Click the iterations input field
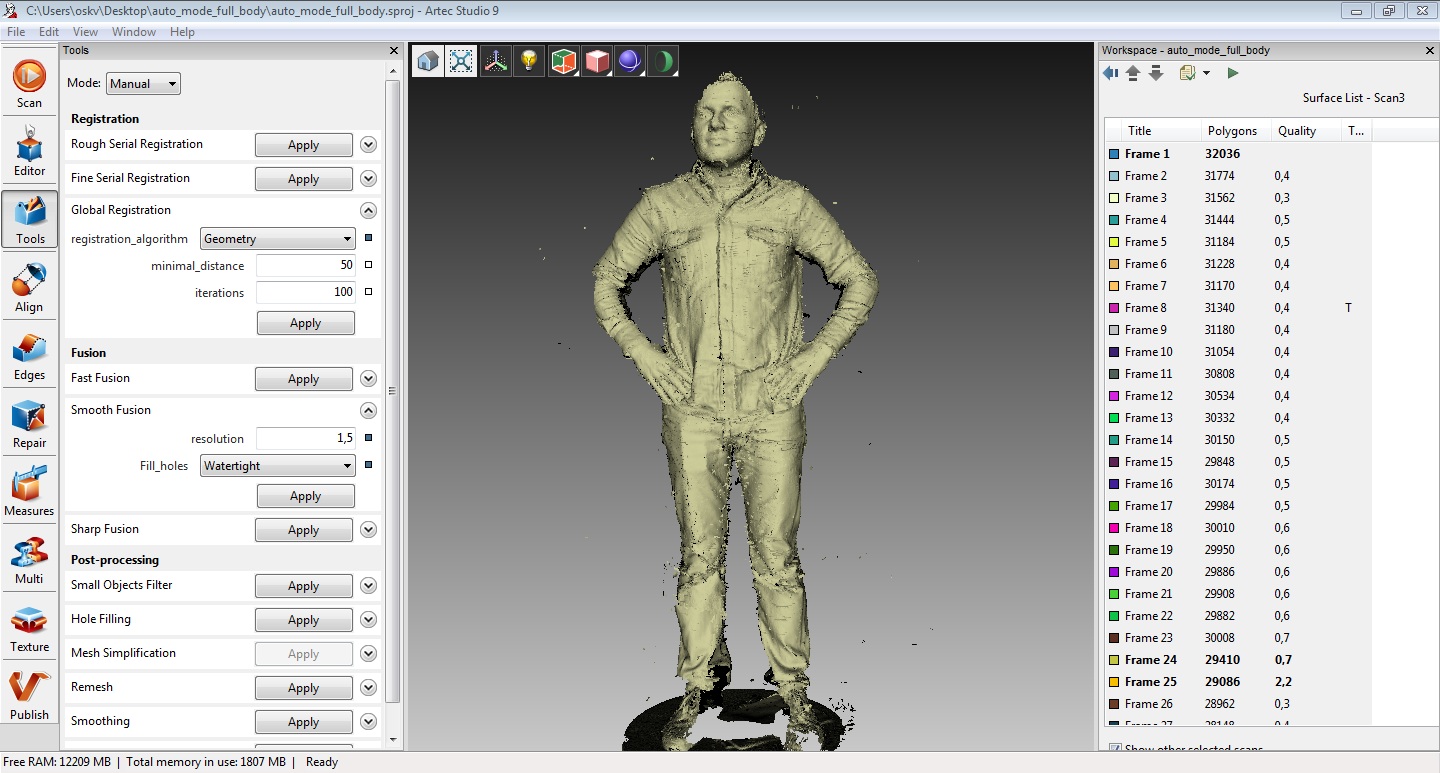This screenshot has width=1440, height=773. point(306,292)
